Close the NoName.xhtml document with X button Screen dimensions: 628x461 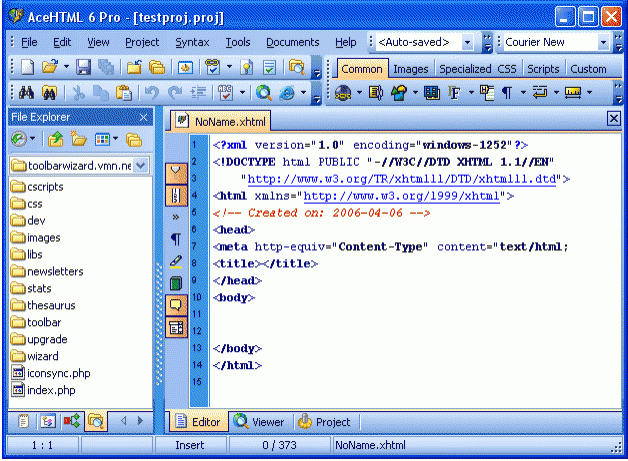614,119
